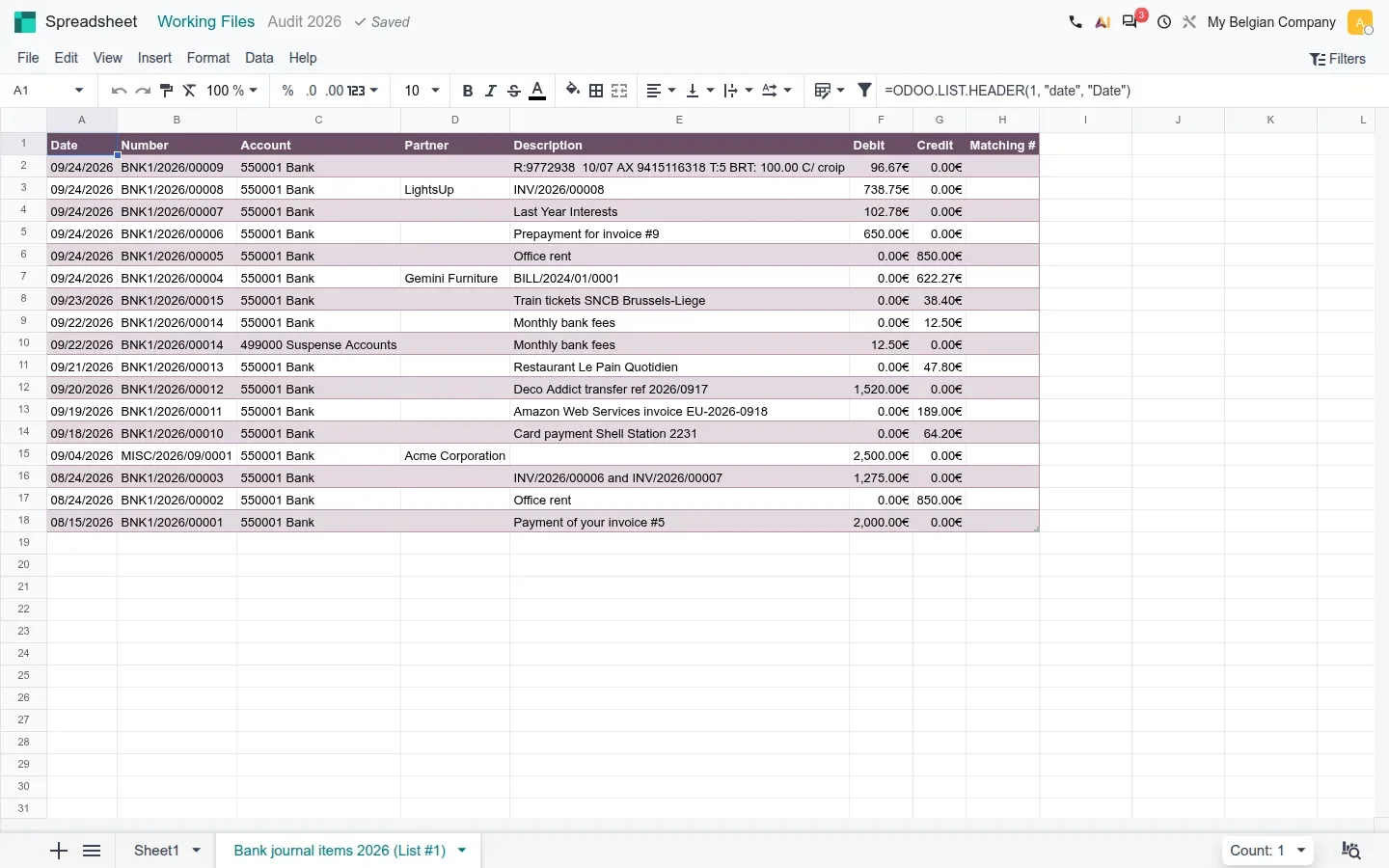The image size is (1389, 868).
Task: Click the LightsUp partner cell
Action: point(455,190)
